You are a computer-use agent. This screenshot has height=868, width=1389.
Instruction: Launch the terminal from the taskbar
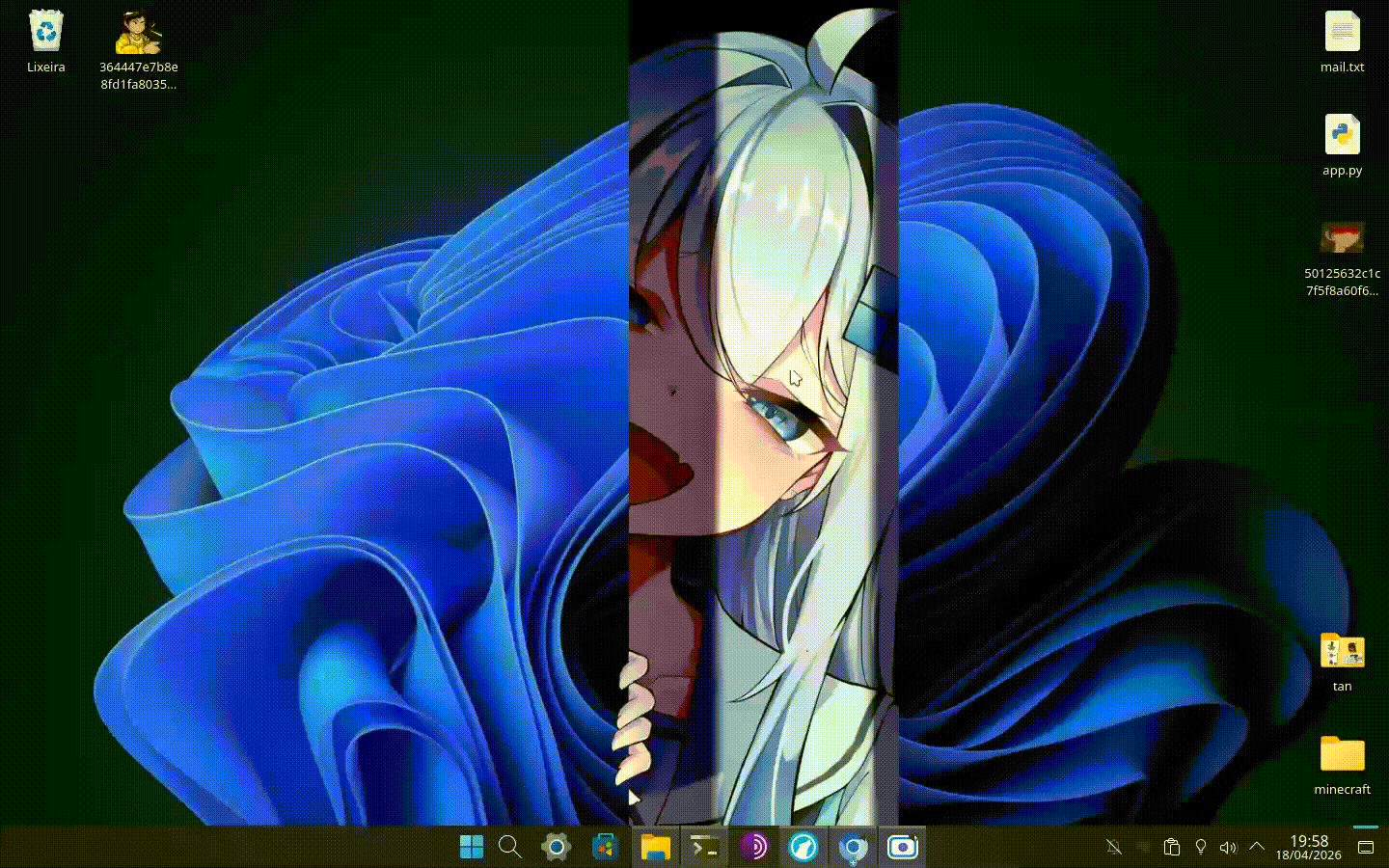click(705, 847)
